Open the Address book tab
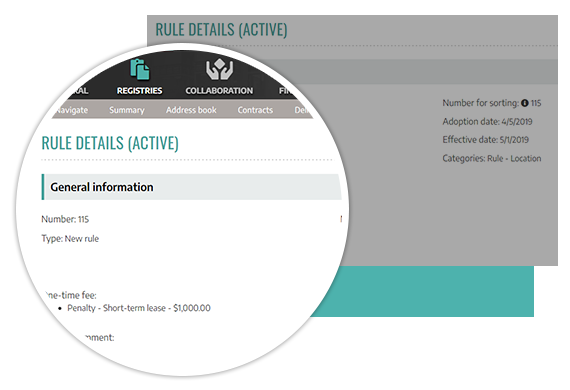 [191, 110]
